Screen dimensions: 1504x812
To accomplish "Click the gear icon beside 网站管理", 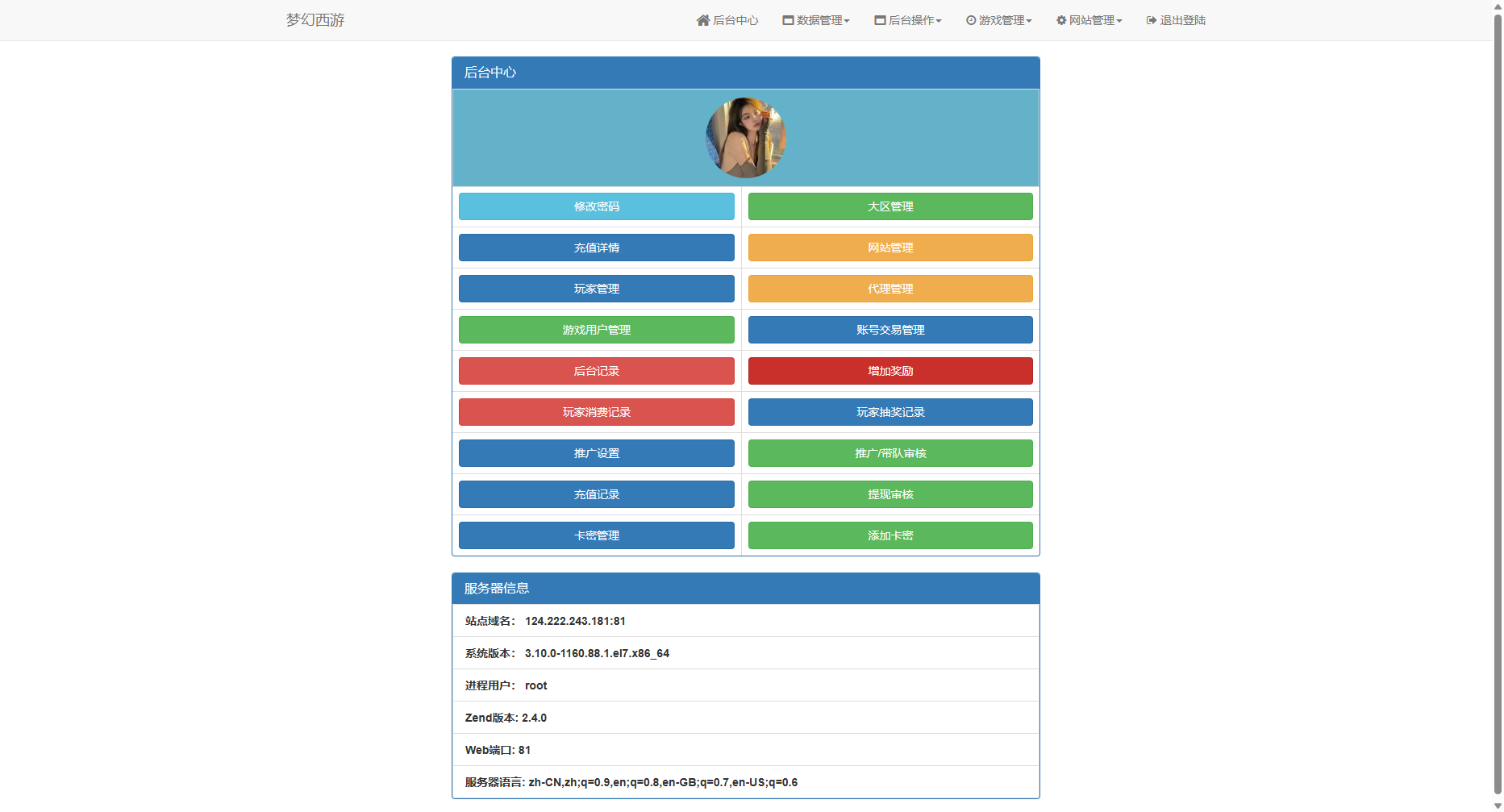I will tap(1061, 20).
